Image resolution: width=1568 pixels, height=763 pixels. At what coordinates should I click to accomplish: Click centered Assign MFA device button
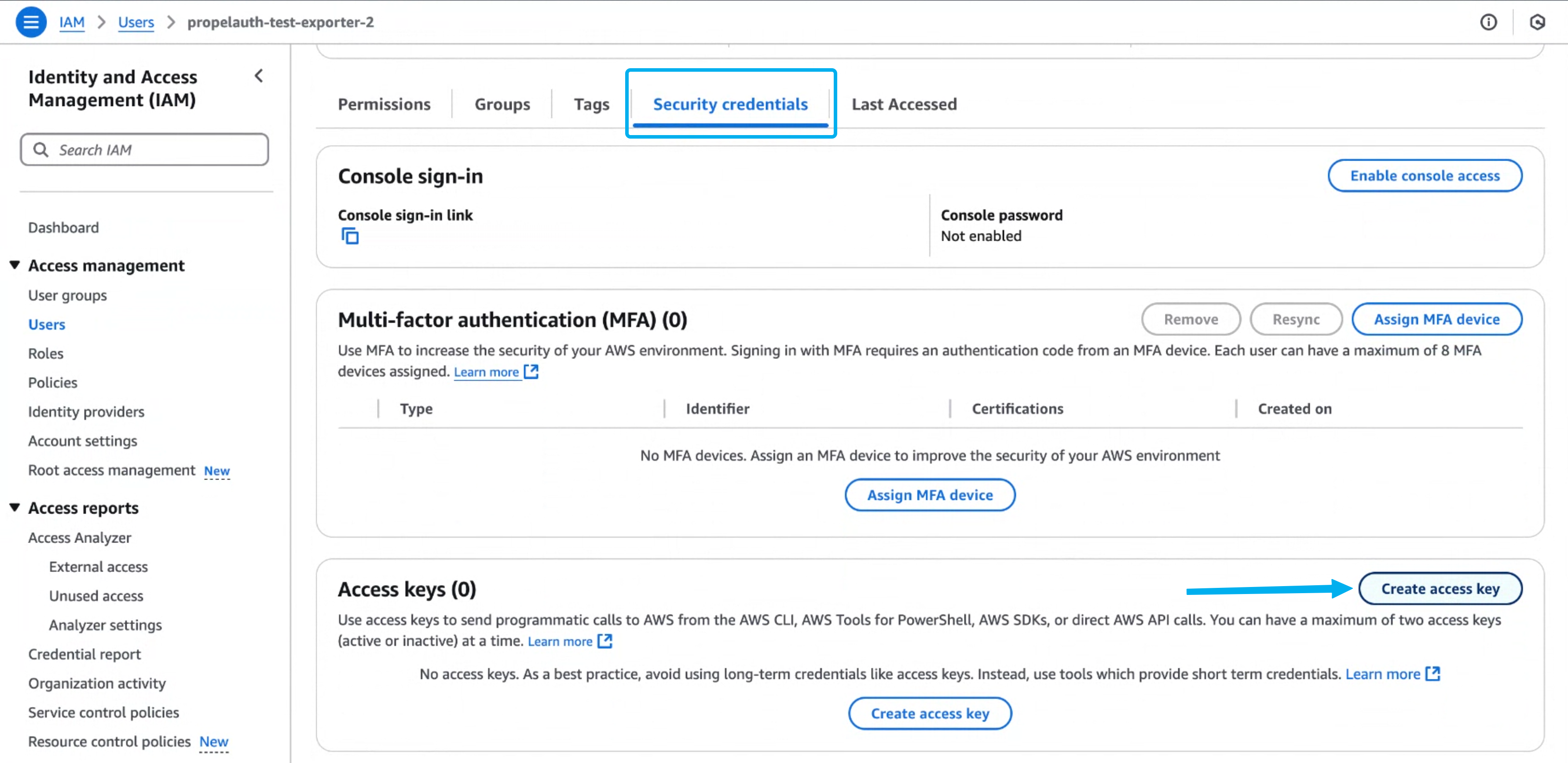(x=930, y=495)
